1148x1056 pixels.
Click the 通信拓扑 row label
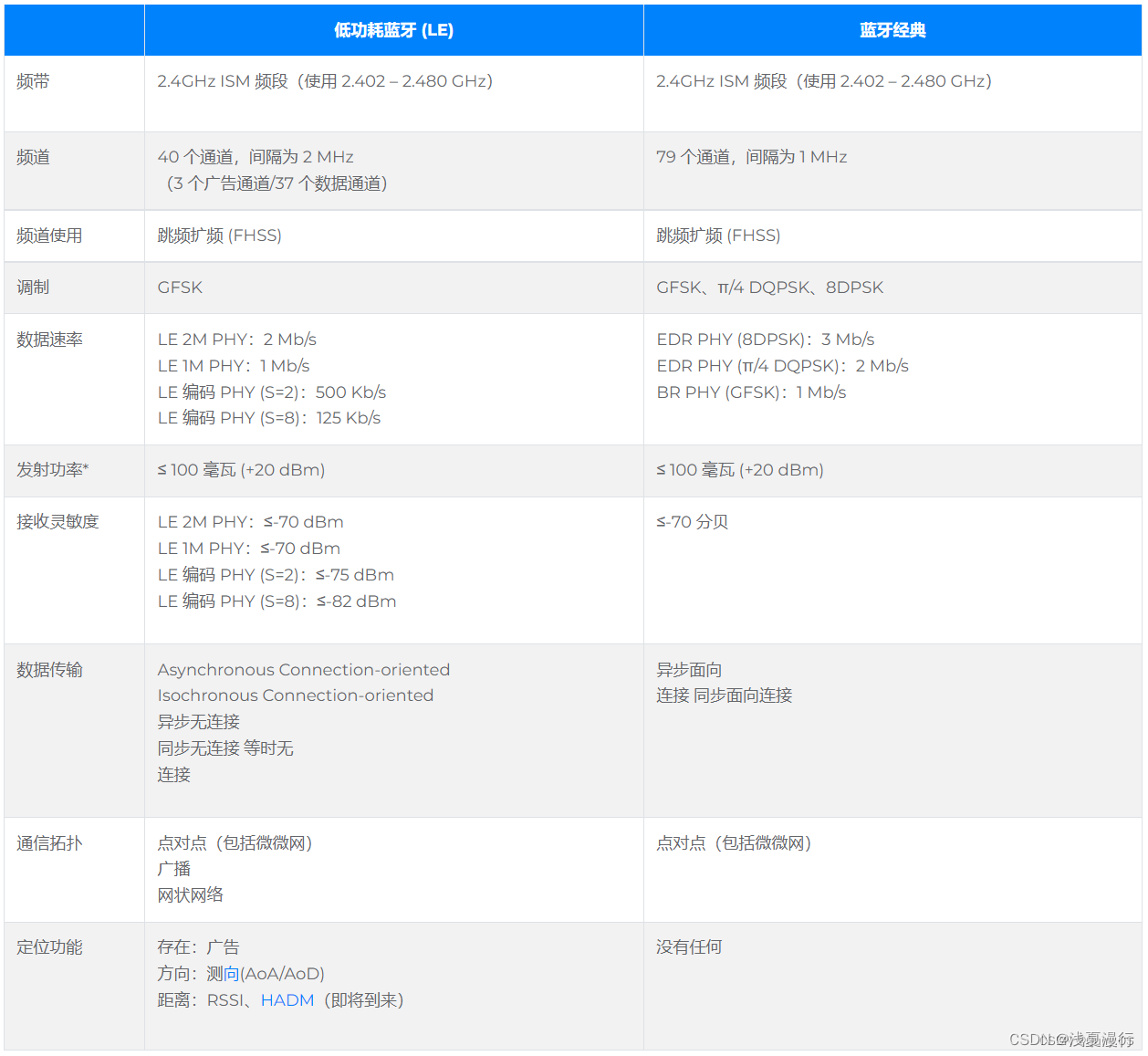point(49,843)
